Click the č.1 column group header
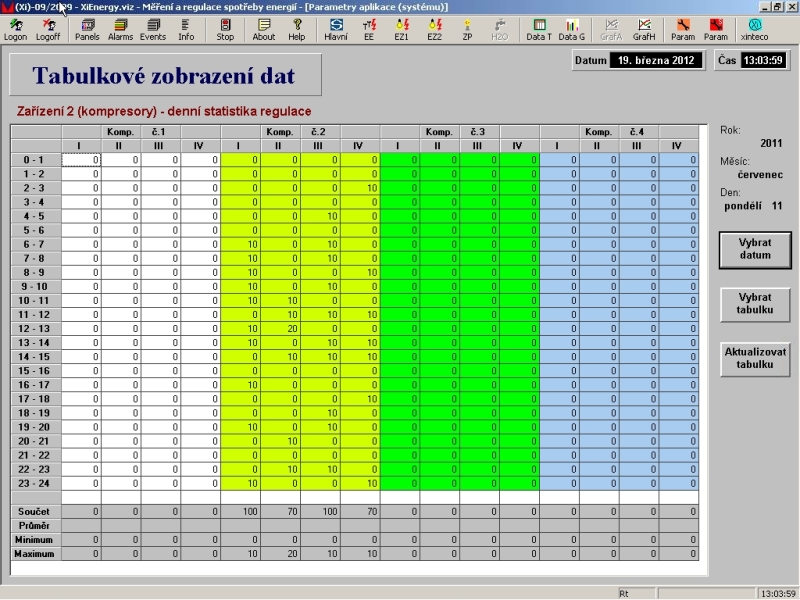The image size is (800, 600). [160, 132]
